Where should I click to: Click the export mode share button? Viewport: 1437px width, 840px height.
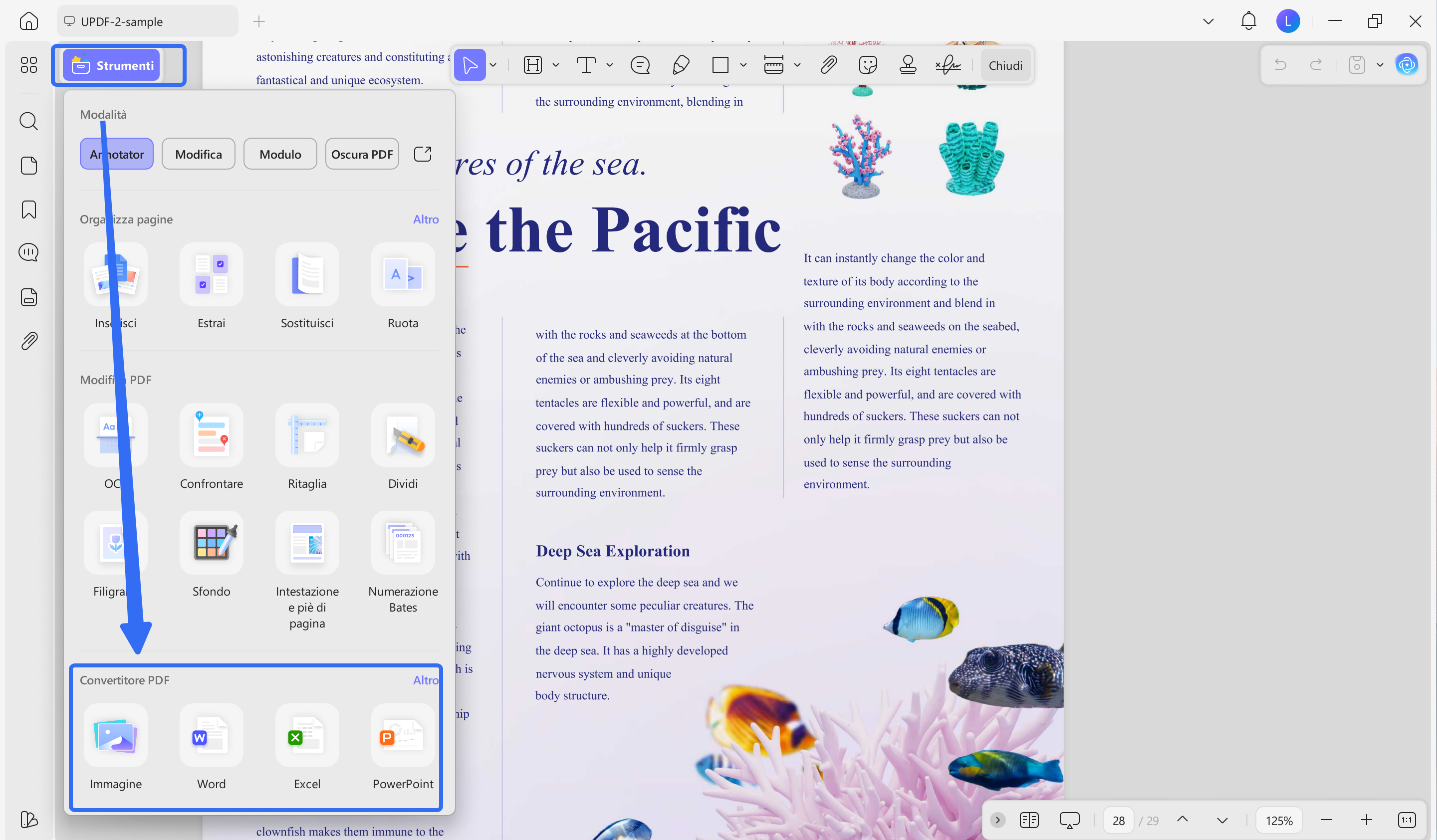click(423, 154)
